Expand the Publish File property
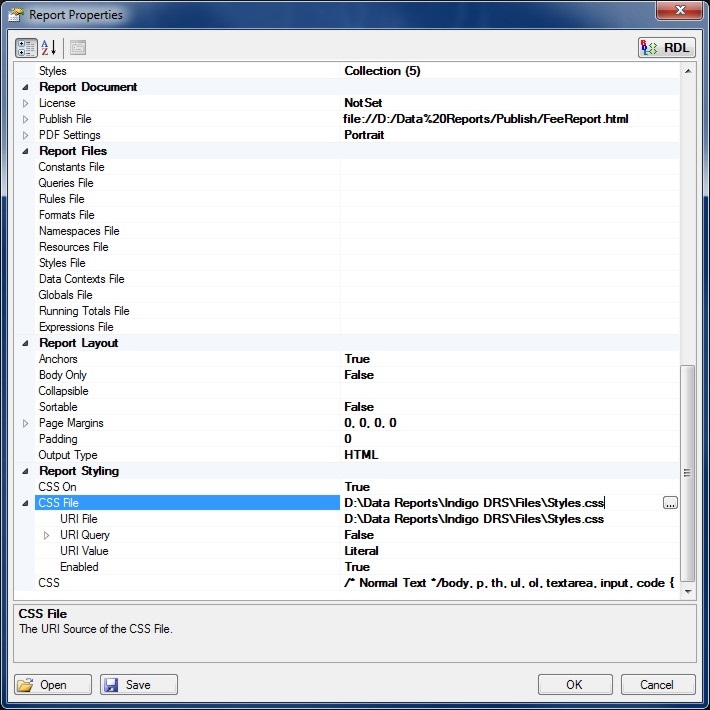Screen dimensions: 710x710 tap(25, 119)
